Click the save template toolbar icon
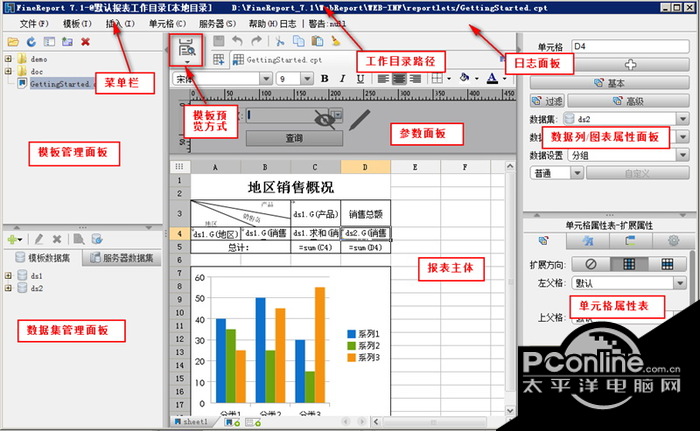The image size is (700, 431). [218, 42]
